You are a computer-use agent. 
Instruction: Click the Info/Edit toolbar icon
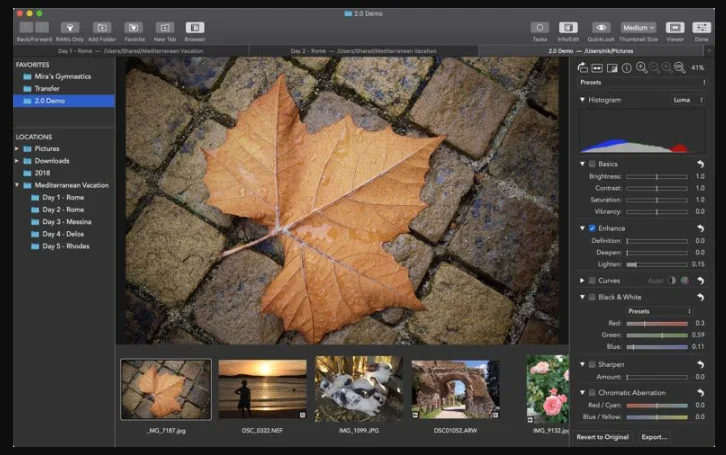[568, 28]
